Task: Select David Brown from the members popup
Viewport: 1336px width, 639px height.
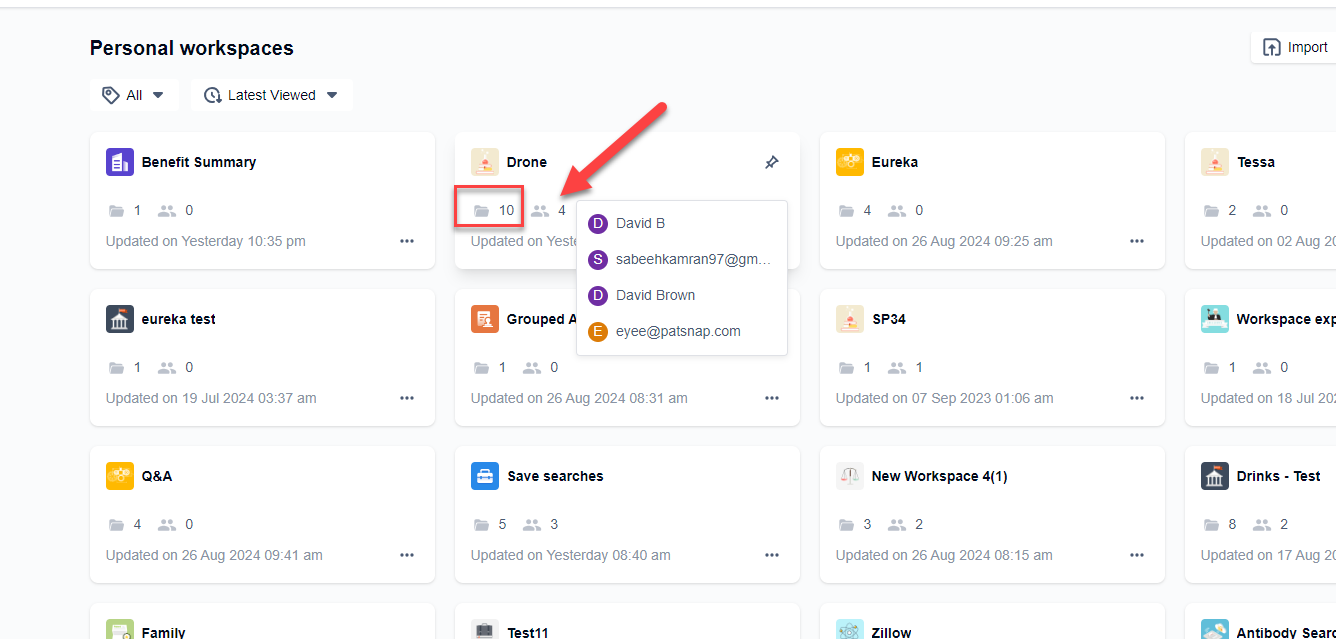Action: tap(655, 295)
